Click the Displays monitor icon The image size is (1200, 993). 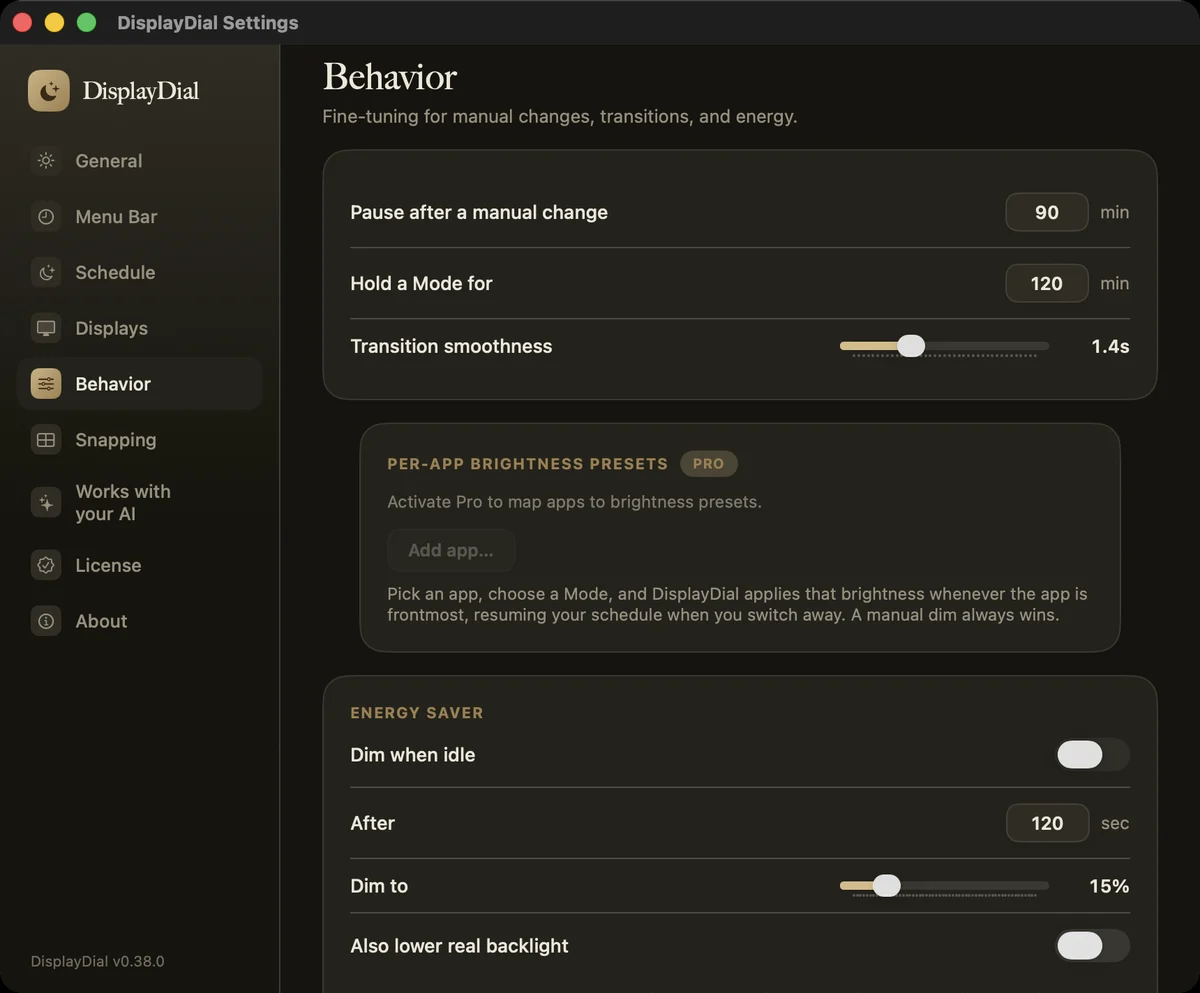tap(46, 328)
